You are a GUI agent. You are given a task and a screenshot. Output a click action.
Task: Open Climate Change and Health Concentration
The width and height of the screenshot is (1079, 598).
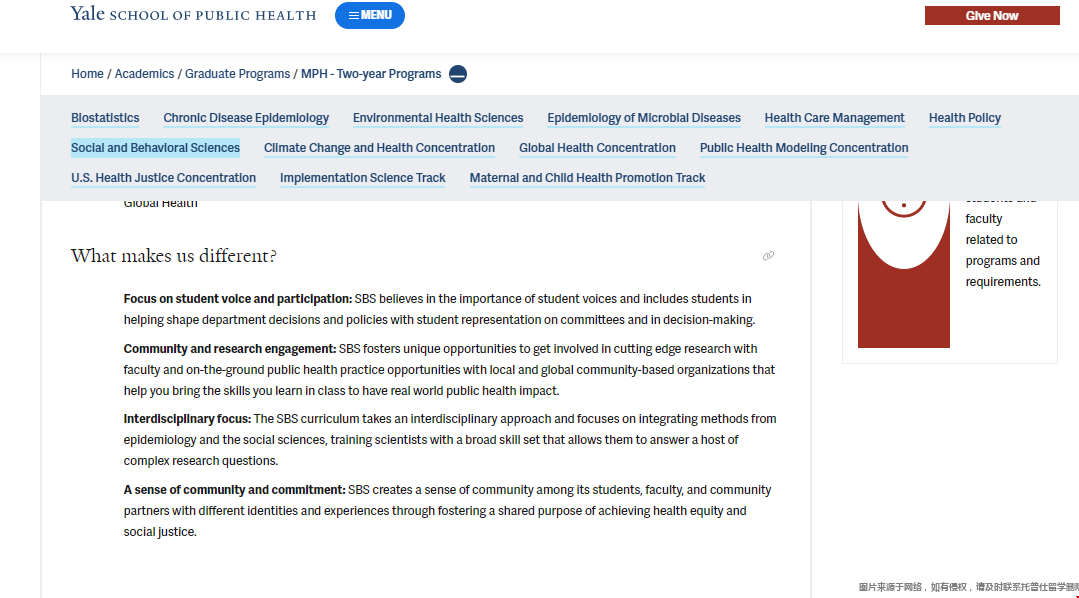(x=379, y=148)
